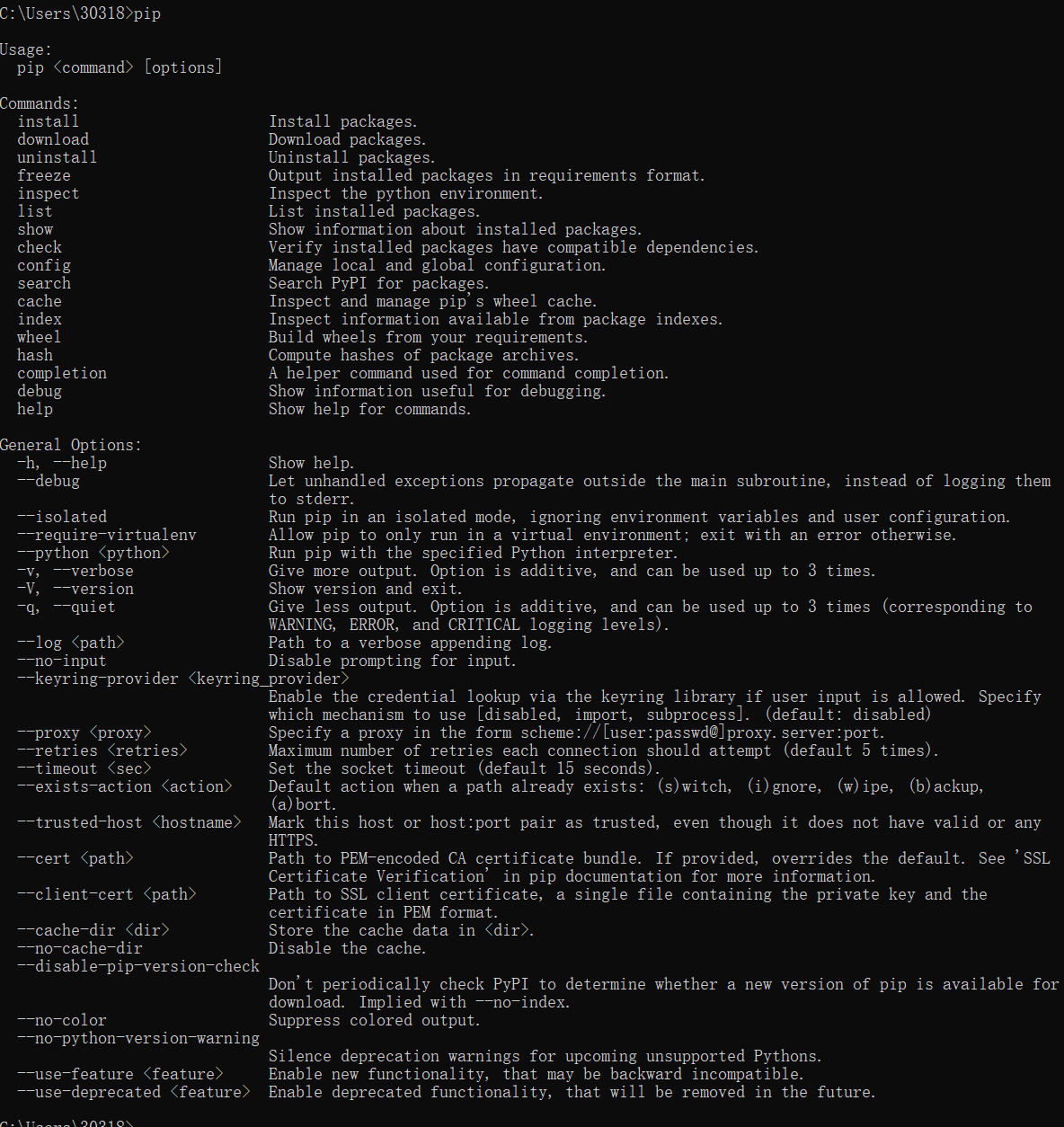Screen dimensions: 1064x1127
Task: Click the '--disable-pip-version-check' option
Action: pos(137,966)
